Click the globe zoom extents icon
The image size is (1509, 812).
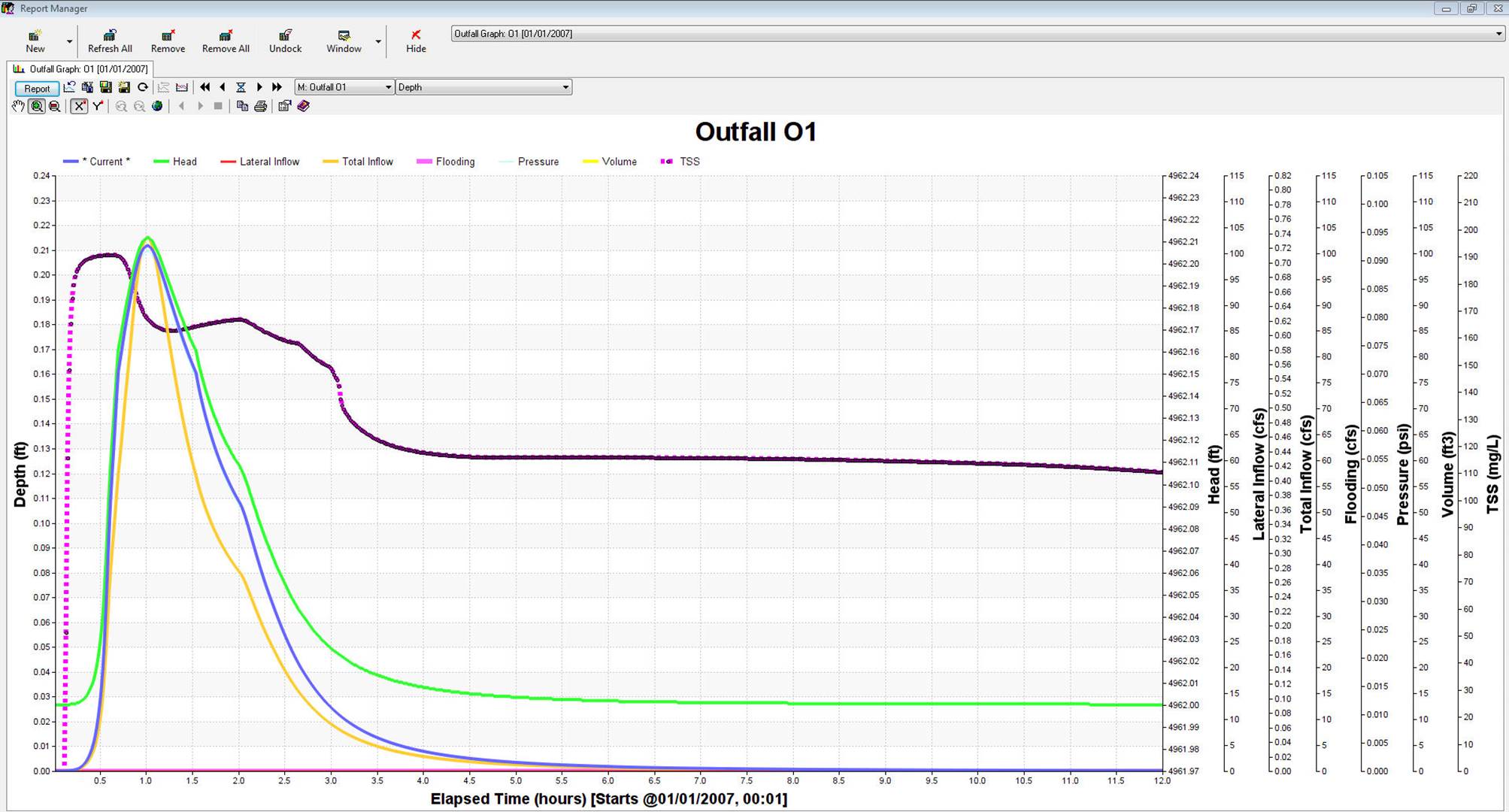click(x=157, y=106)
